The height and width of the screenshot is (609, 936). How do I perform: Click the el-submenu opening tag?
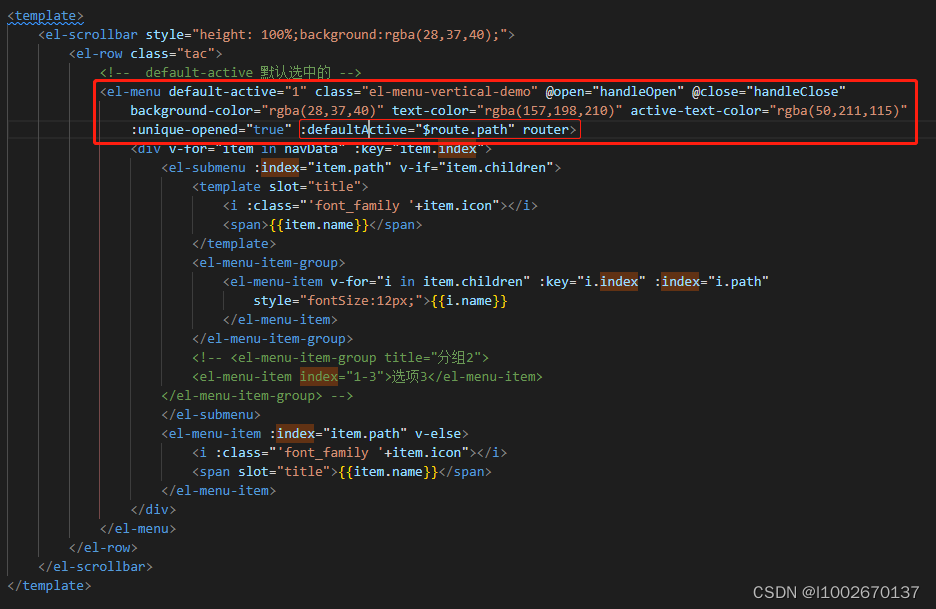click(203, 167)
